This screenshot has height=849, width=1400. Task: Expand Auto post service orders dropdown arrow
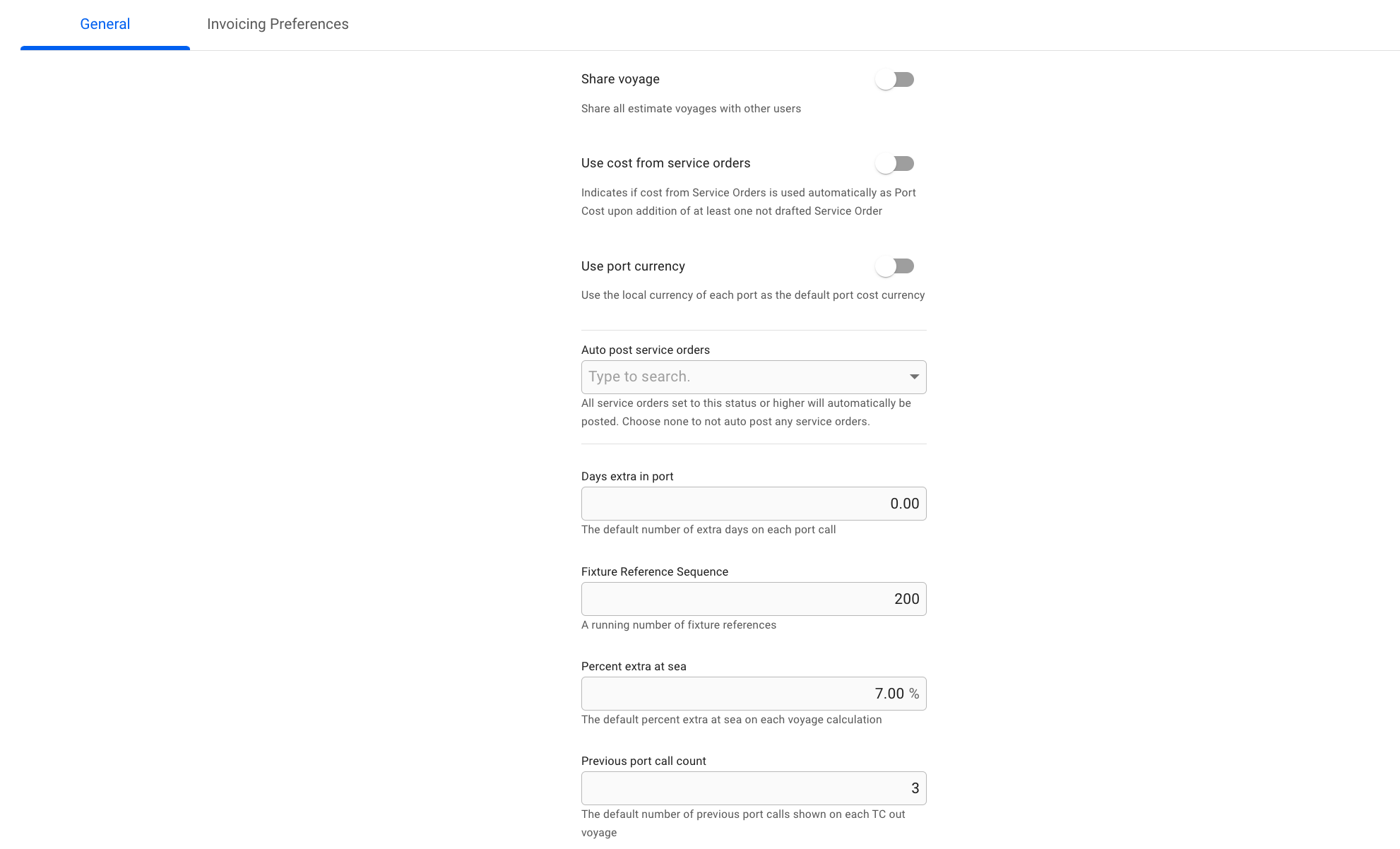point(914,377)
